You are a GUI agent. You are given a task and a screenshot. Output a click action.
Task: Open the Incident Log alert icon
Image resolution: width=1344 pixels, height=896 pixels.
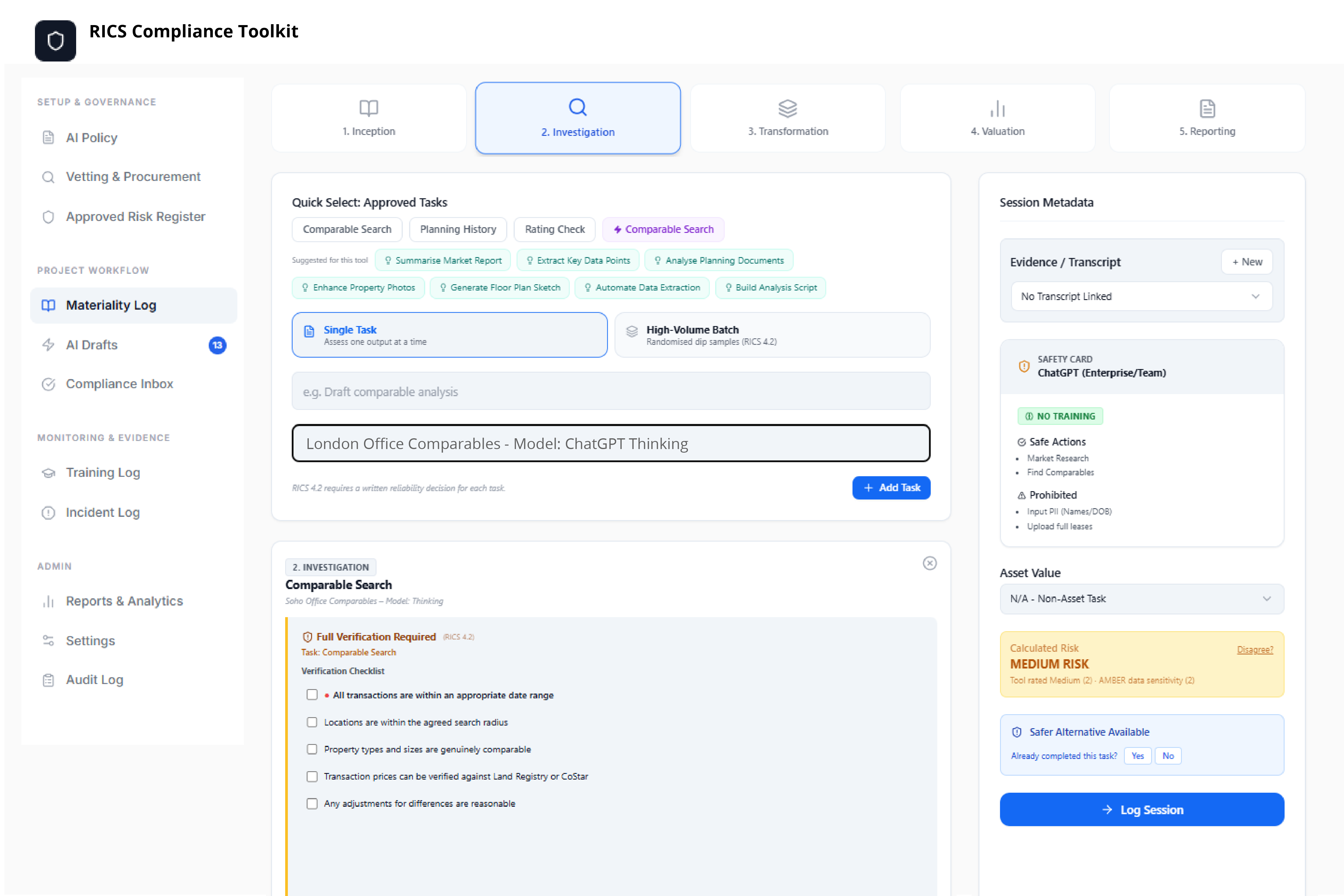coord(49,513)
